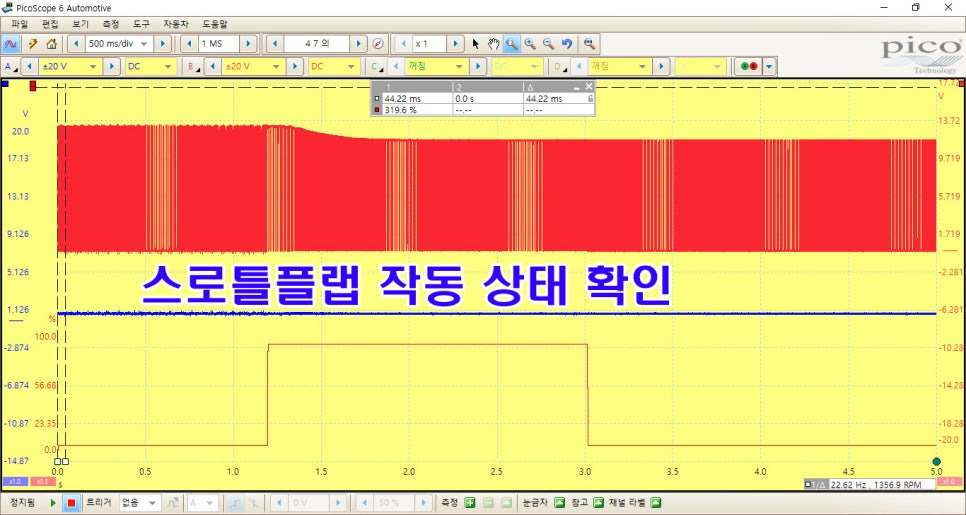966x515 pixels.
Task: Select the hand pan tool
Action: tap(493, 44)
